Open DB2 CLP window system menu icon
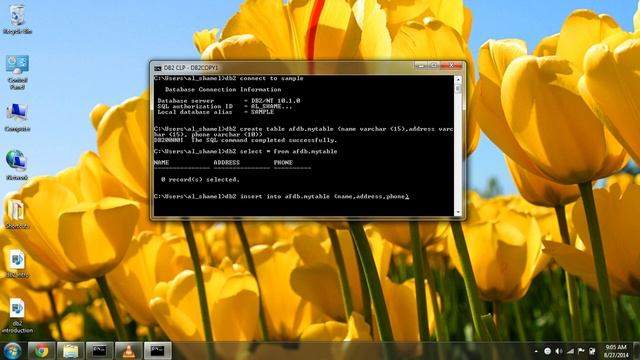This screenshot has width=640, height=360. [158, 67]
